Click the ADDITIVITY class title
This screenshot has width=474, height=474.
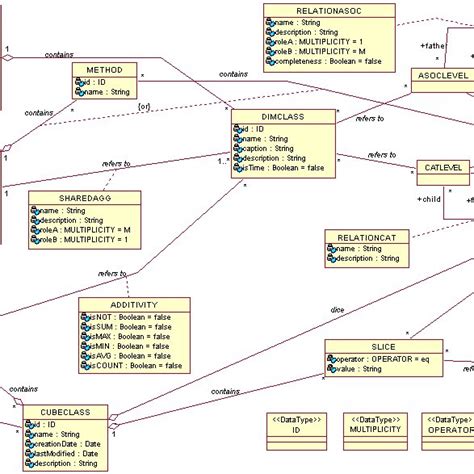click(134, 305)
